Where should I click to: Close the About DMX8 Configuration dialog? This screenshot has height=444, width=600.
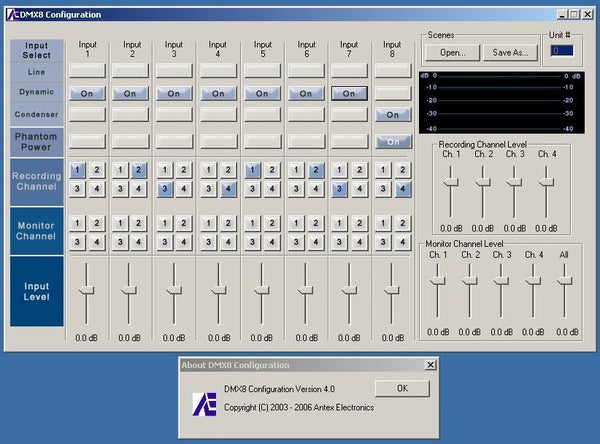430,366
